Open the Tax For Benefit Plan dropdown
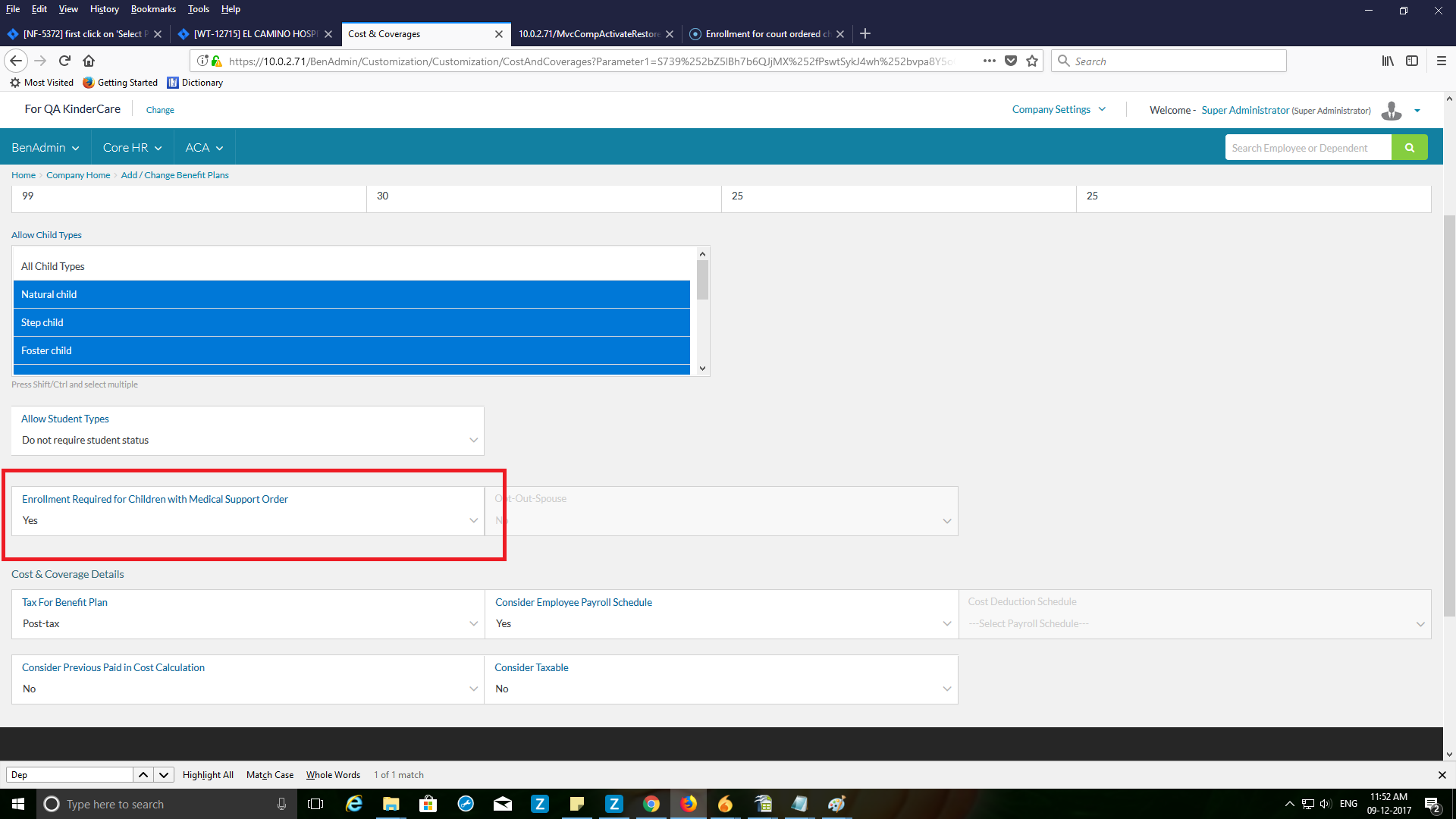 click(x=247, y=623)
